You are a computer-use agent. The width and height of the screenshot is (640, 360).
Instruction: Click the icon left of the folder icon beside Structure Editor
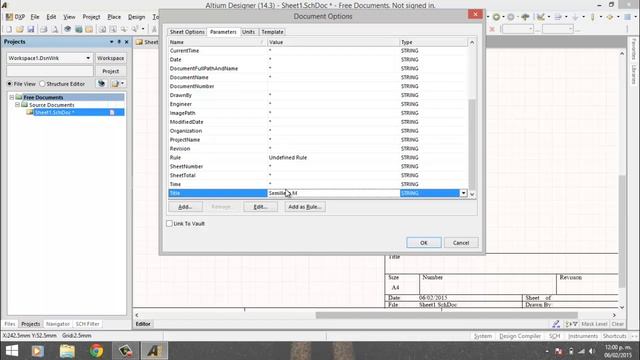coord(101,84)
